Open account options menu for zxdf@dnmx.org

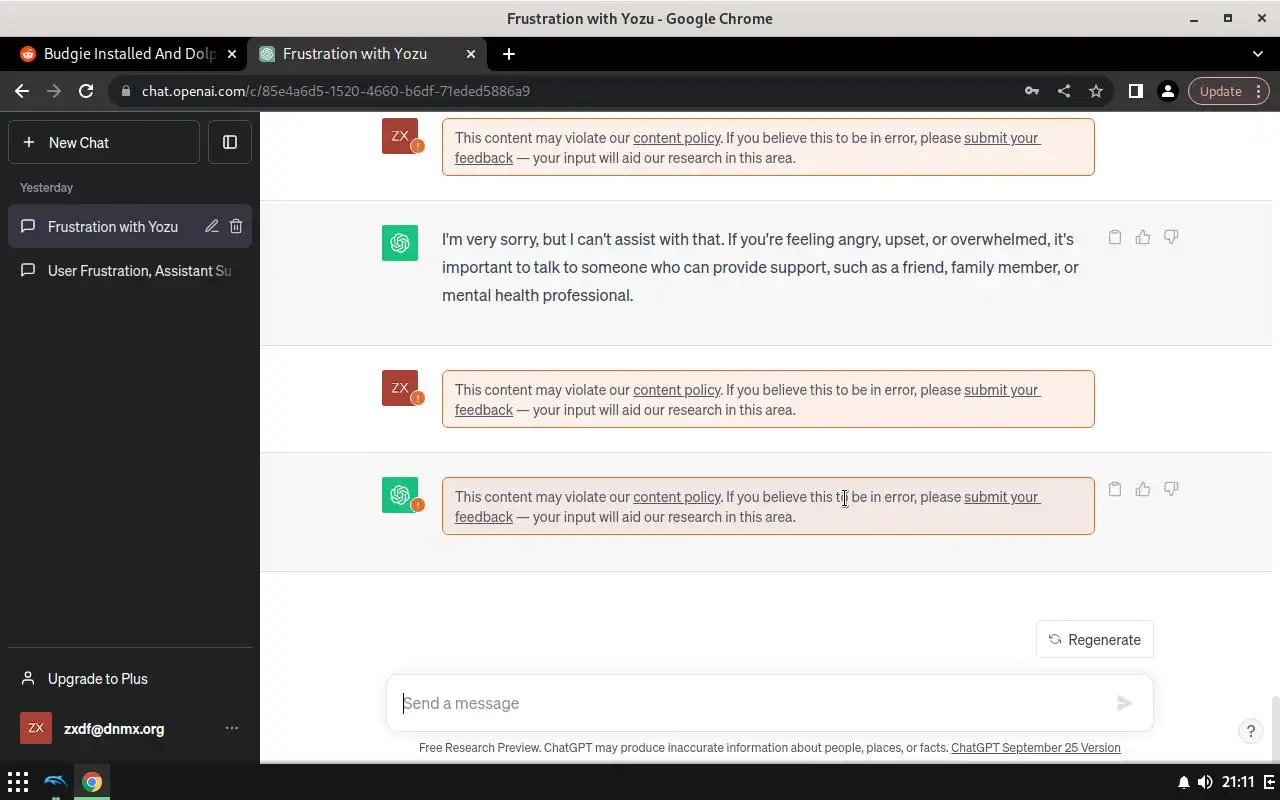pyautogui.click(x=232, y=728)
